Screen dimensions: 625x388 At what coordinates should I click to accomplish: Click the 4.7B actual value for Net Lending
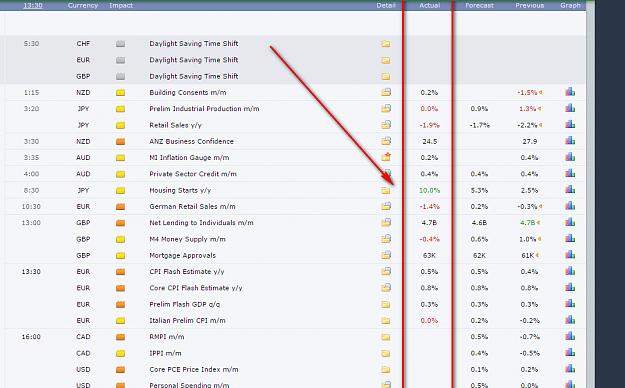point(429,223)
